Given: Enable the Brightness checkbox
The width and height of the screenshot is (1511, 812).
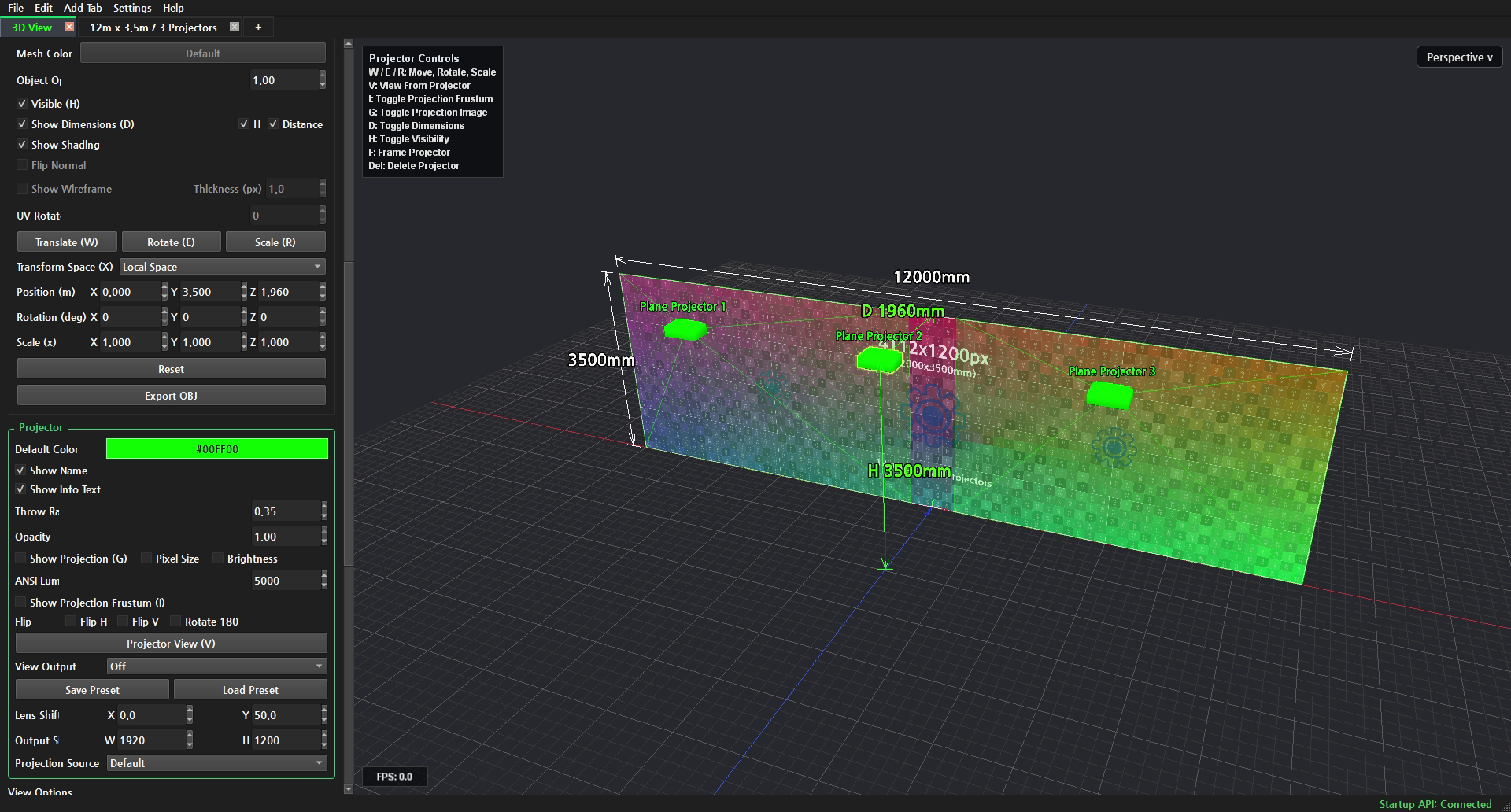Looking at the screenshot, I should [x=218, y=559].
